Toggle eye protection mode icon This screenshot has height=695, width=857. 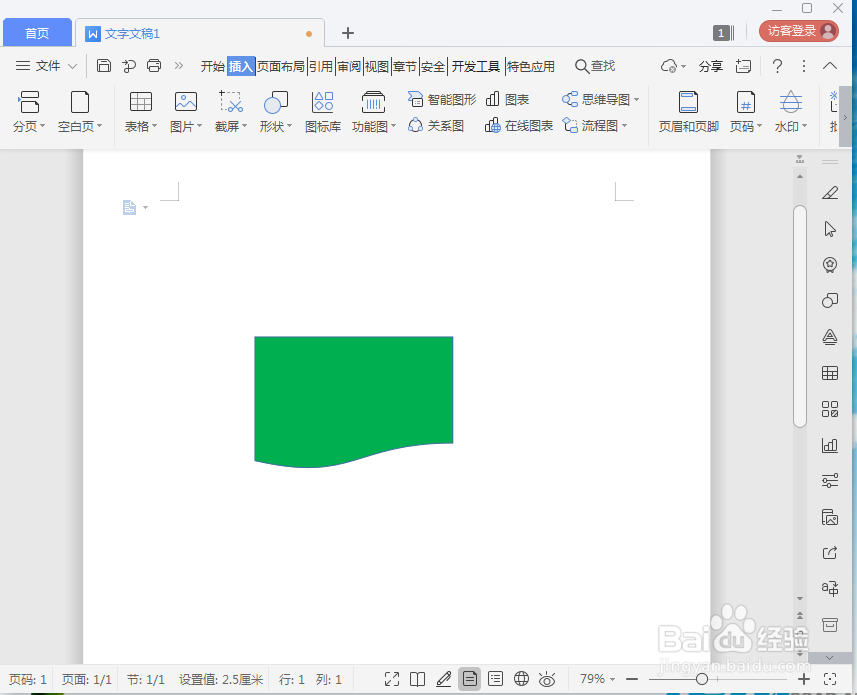coord(547,679)
